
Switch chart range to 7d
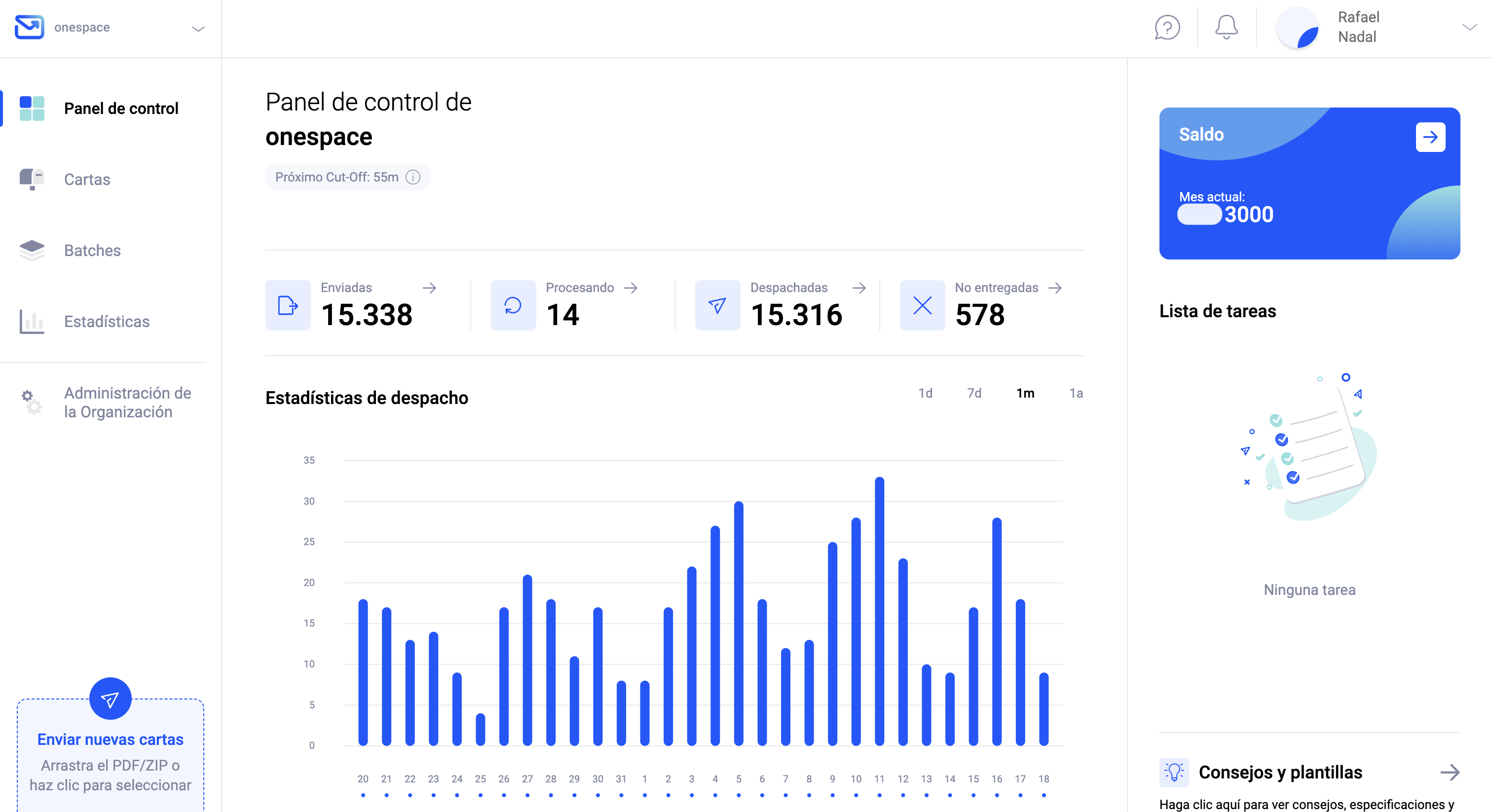pyautogui.click(x=974, y=393)
